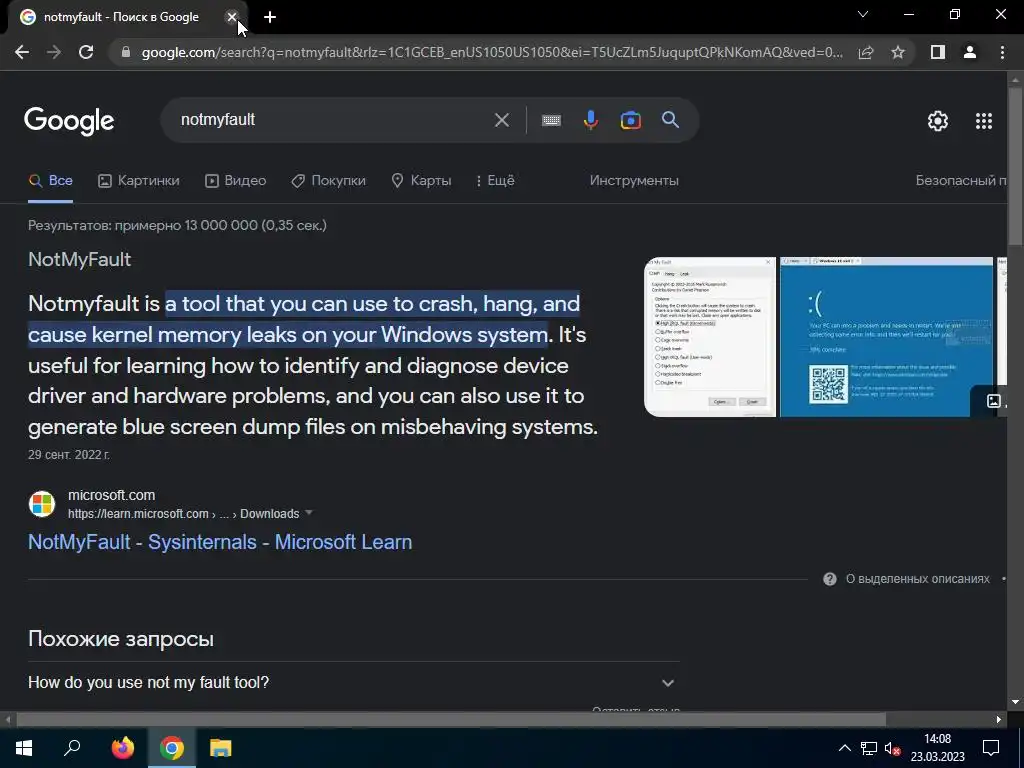Open dropdown arrow next to Downloads breadcrumb

coord(310,513)
